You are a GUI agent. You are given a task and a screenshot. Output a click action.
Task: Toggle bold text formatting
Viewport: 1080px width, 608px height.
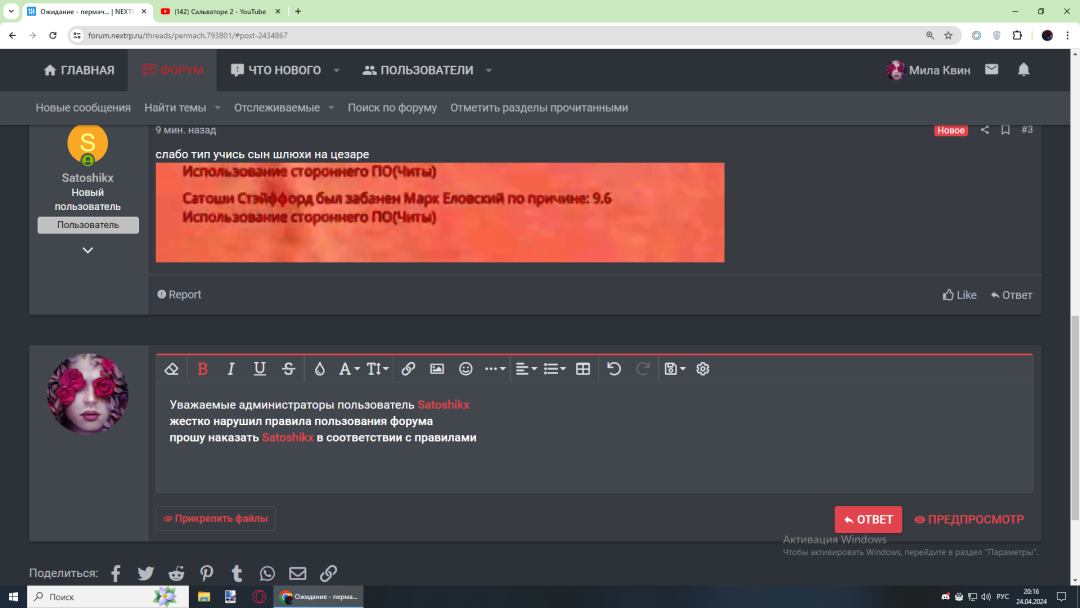click(x=202, y=369)
